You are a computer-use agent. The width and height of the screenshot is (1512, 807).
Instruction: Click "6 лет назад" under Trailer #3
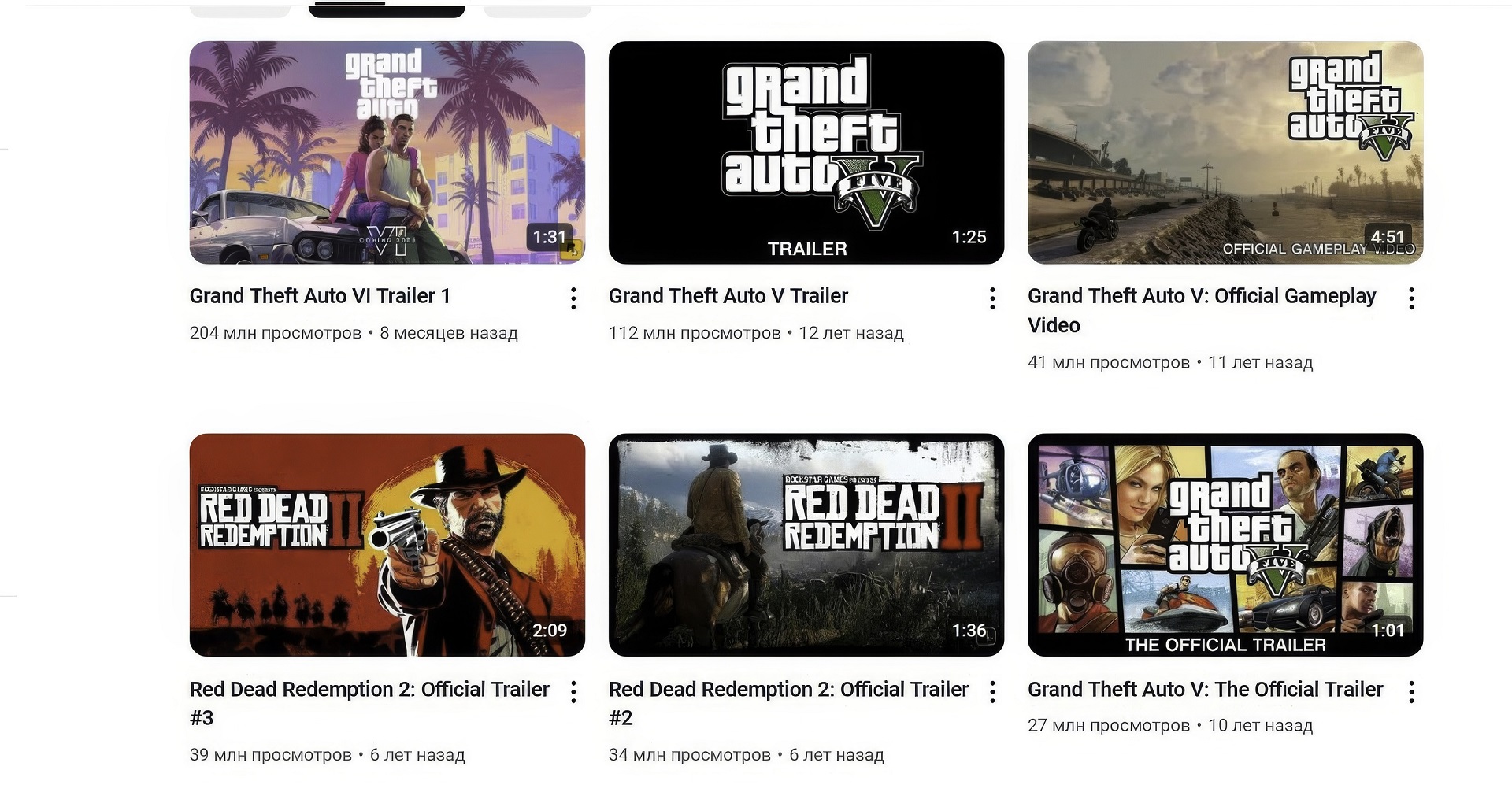click(417, 755)
